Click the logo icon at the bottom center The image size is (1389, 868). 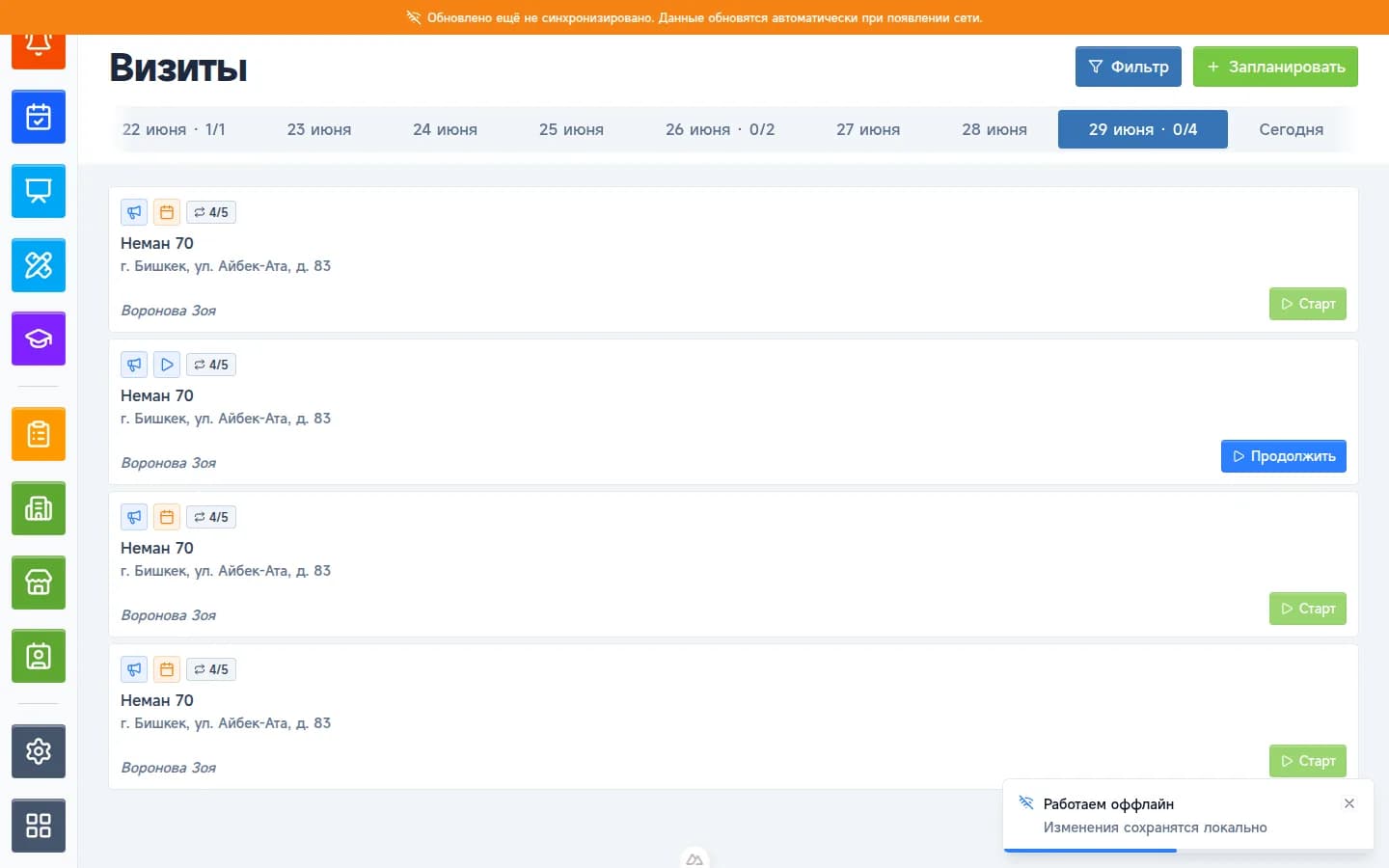tap(694, 858)
